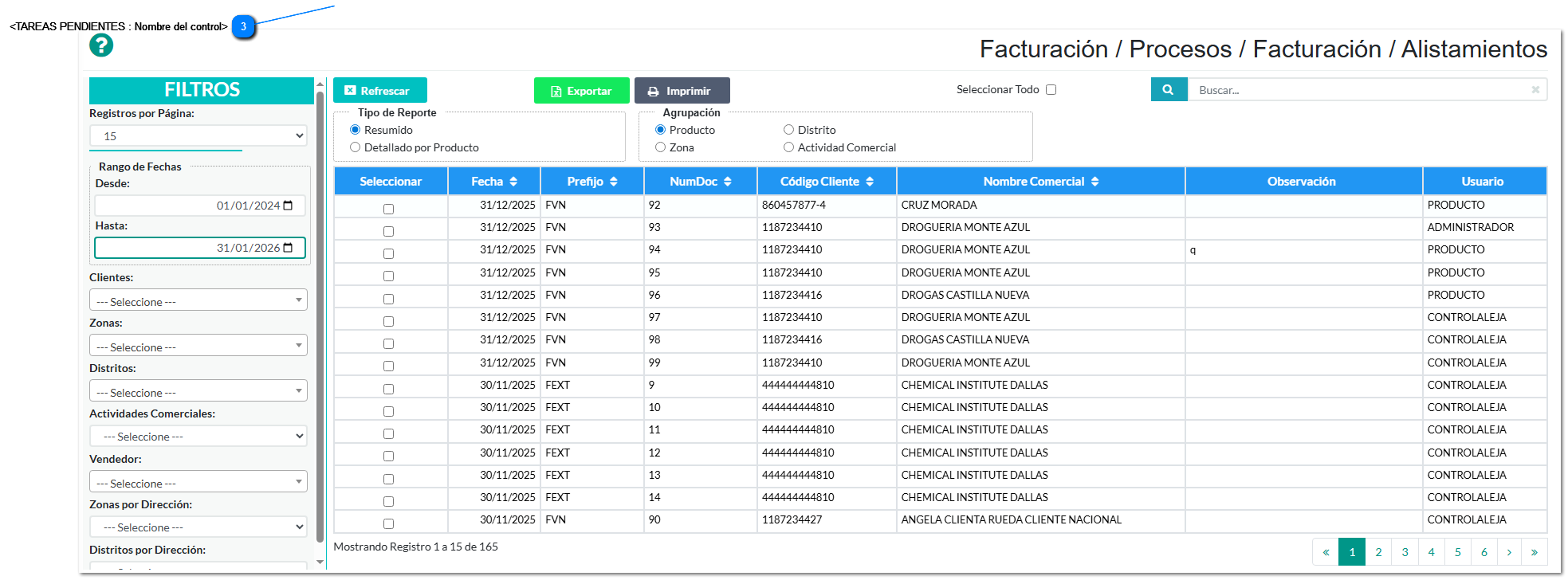This screenshot has width=1568, height=580.
Task: Sort table by the Fecha column arrows
Action: [x=513, y=182]
